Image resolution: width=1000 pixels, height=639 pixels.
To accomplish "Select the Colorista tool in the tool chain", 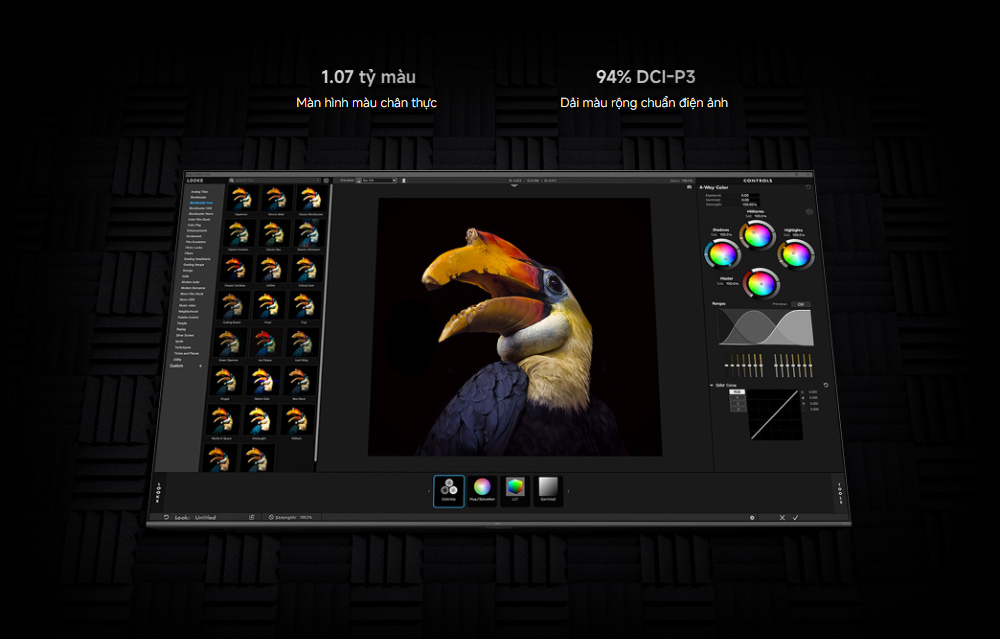I will tap(448, 489).
